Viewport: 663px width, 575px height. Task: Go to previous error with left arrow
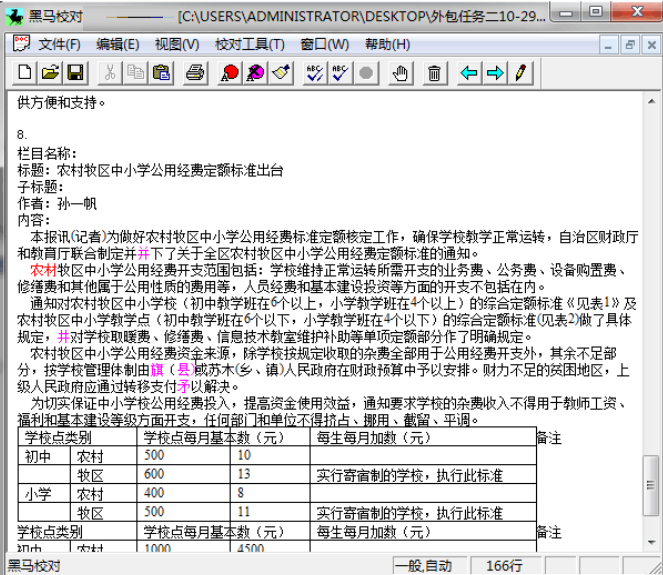[x=468, y=73]
